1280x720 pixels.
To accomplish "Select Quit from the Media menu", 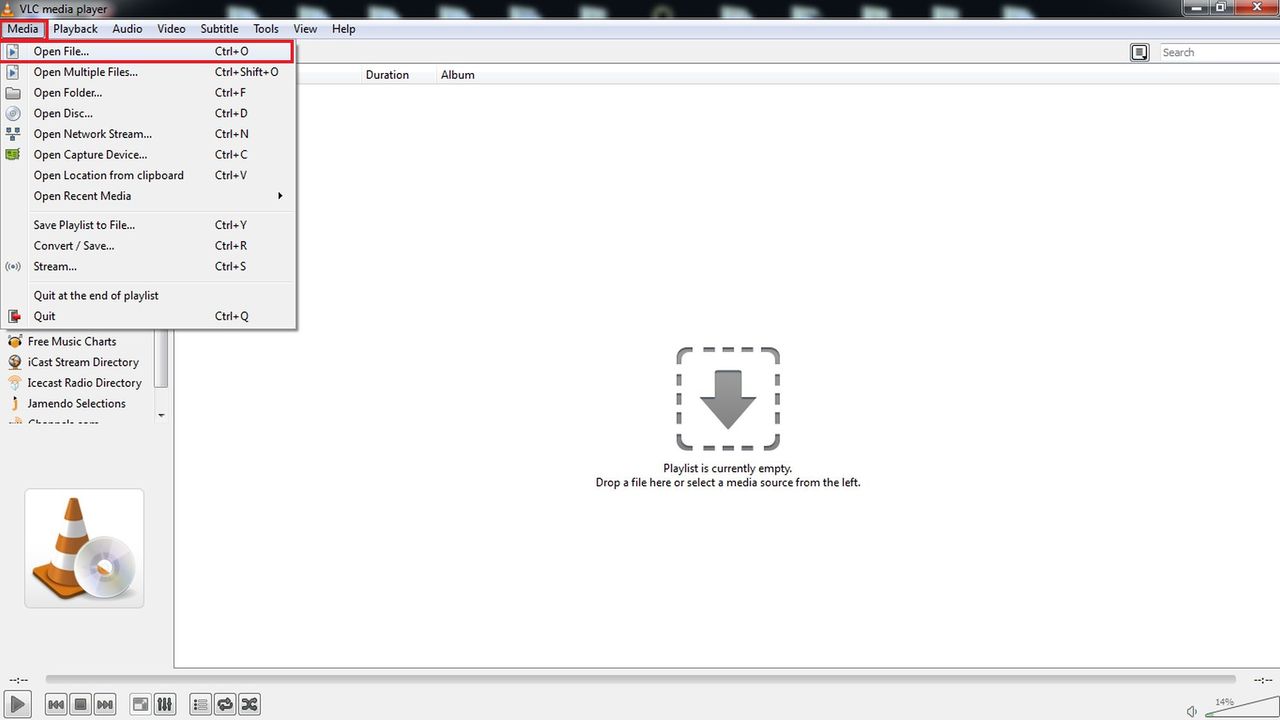I will pos(148,316).
